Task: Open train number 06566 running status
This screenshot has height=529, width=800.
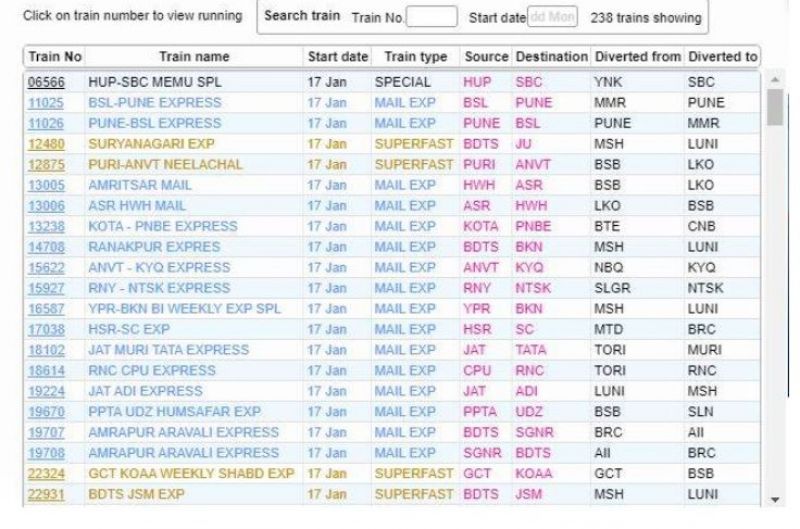Action: click(x=46, y=82)
